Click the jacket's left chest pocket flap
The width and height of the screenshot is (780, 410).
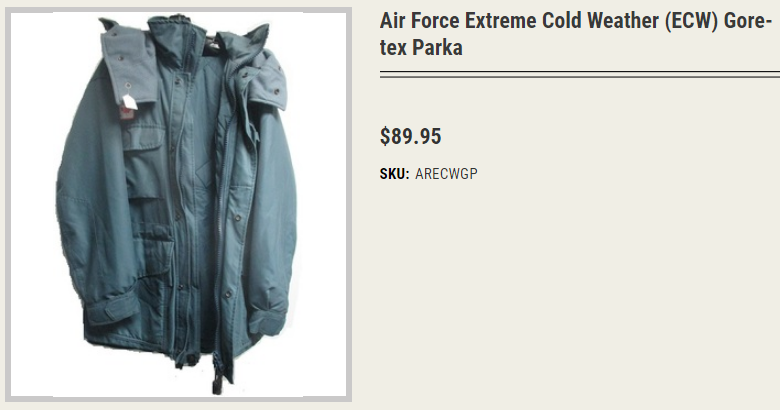(x=143, y=137)
